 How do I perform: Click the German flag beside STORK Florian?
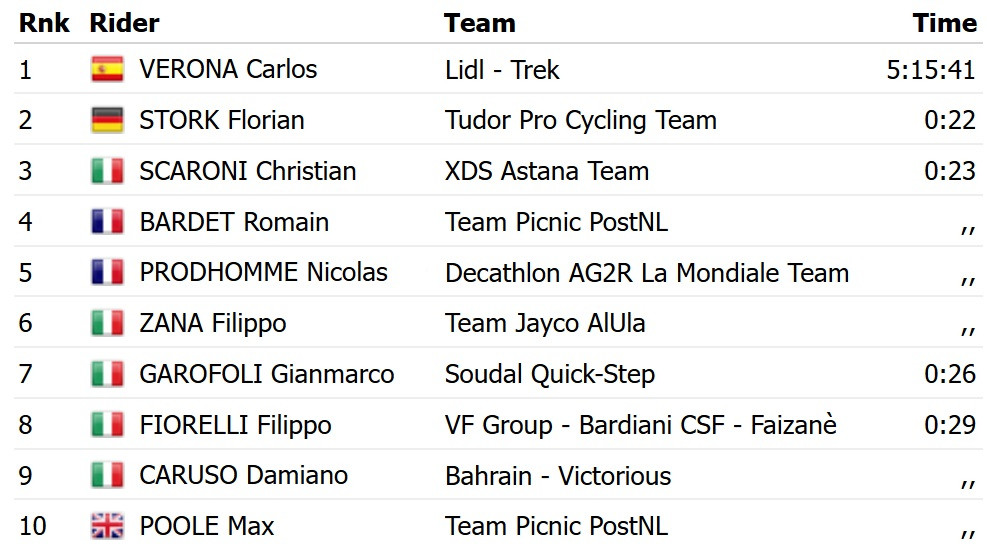107,120
